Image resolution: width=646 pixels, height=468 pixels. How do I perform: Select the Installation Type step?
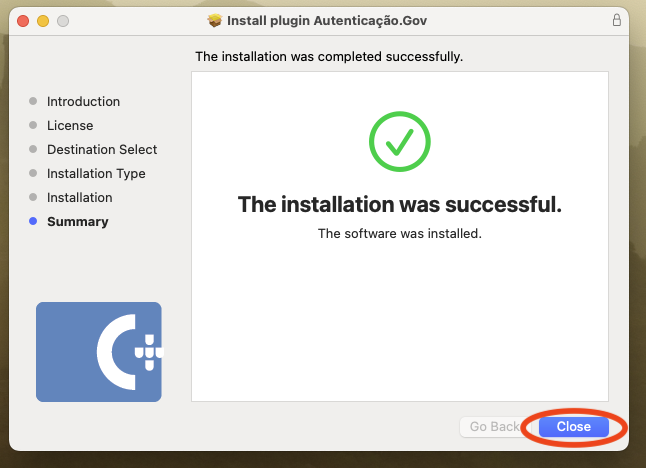pos(96,173)
